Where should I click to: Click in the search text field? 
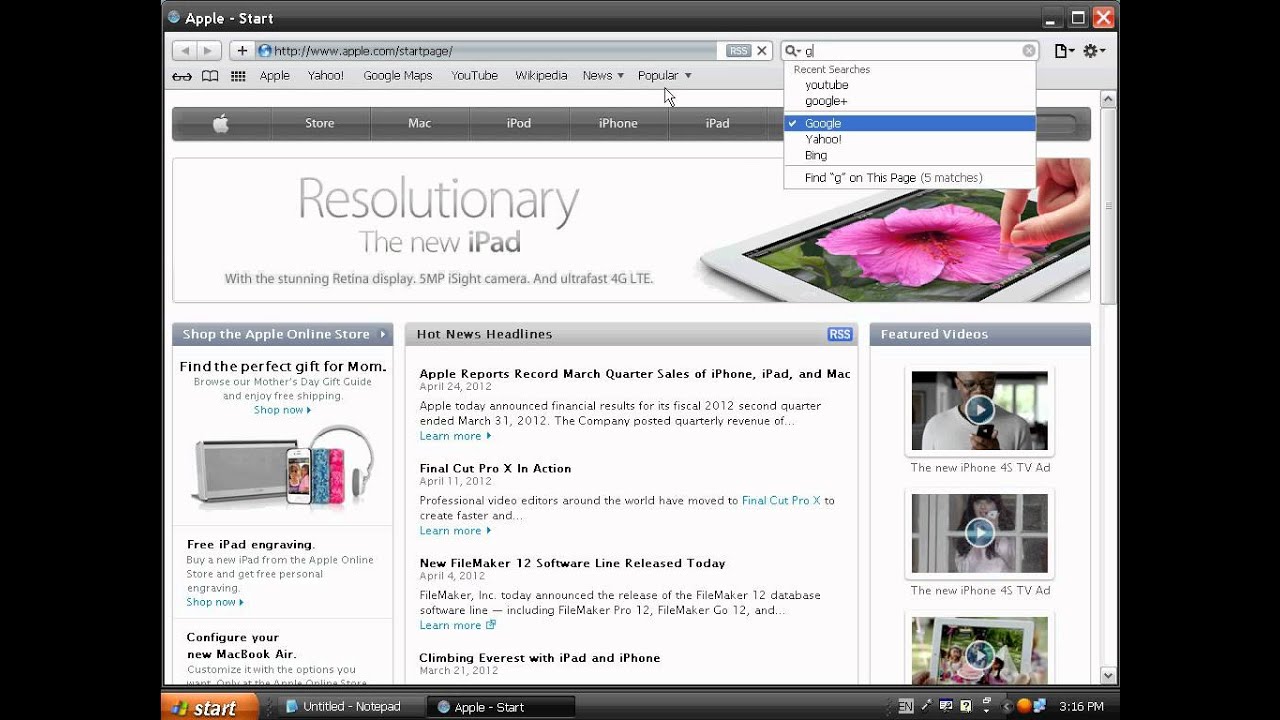coord(912,51)
